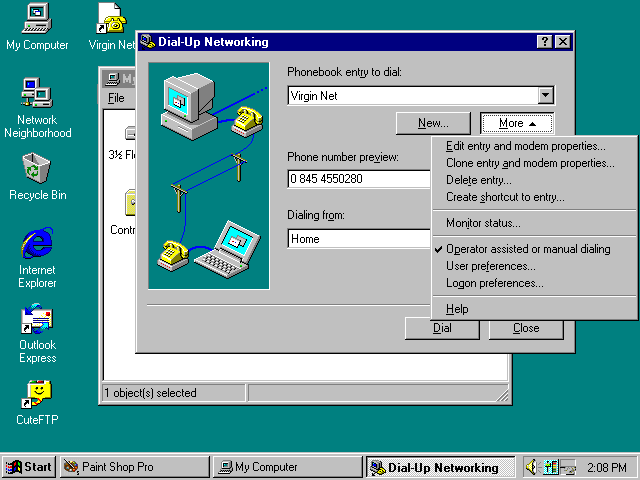The image size is (640, 480).
Task: Click the '1 object(s) selected' status text
Action: (151, 393)
